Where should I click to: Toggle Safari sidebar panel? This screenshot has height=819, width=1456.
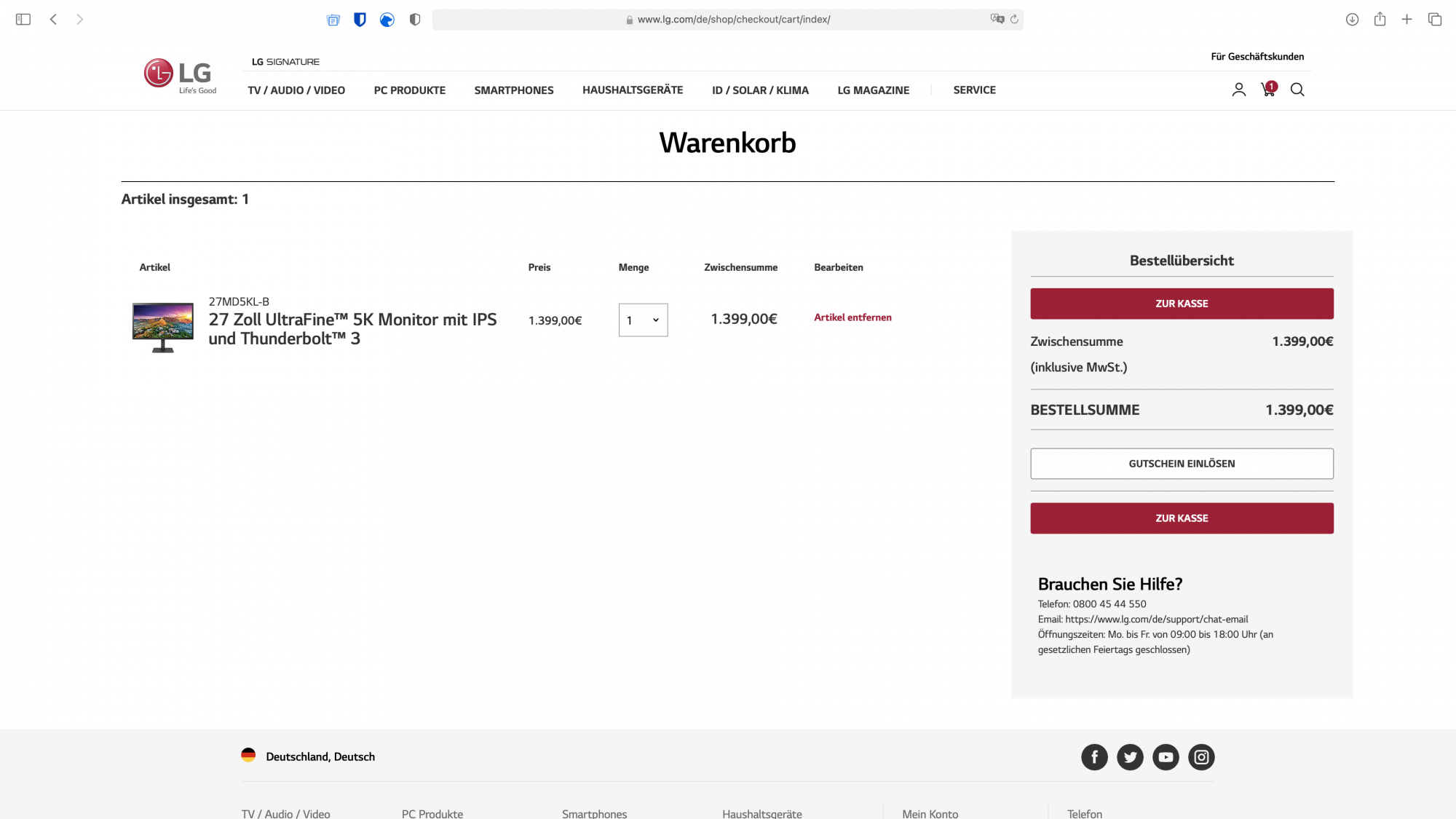(x=23, y=20)
